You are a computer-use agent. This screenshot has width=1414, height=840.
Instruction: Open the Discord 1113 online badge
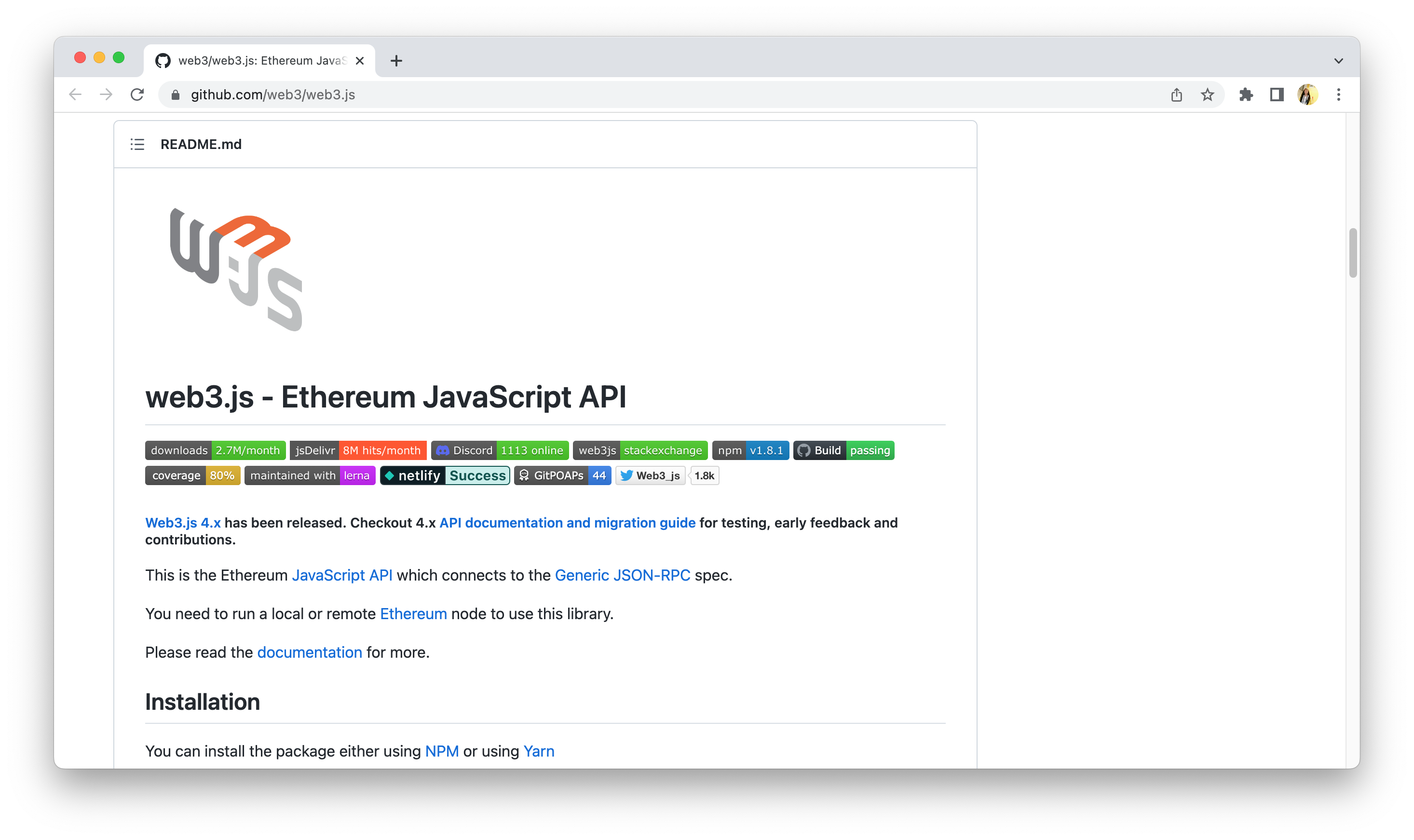point(499,450)
